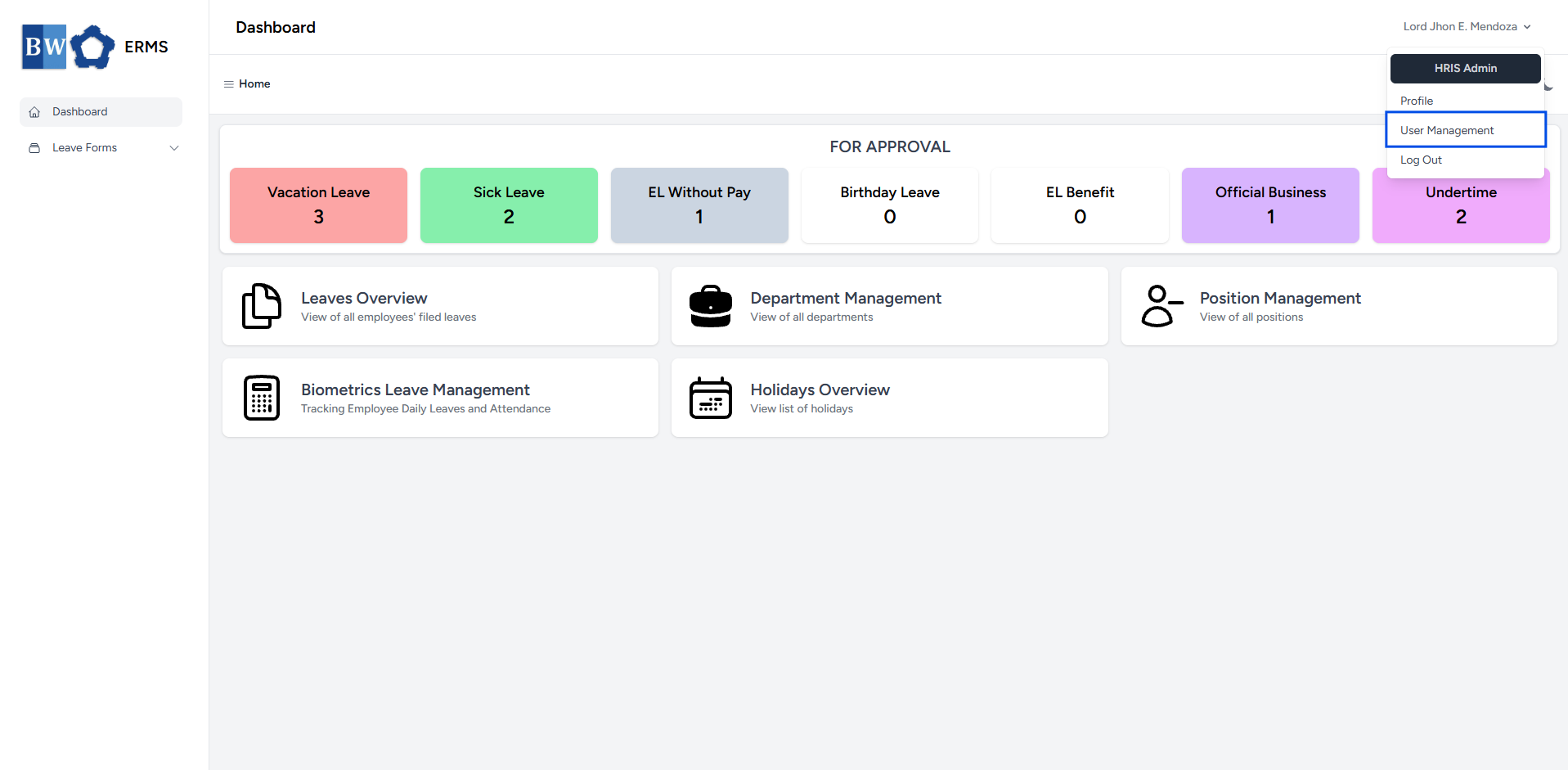
Task: Select Profile from the account menu
Action: pos(1417,100)
